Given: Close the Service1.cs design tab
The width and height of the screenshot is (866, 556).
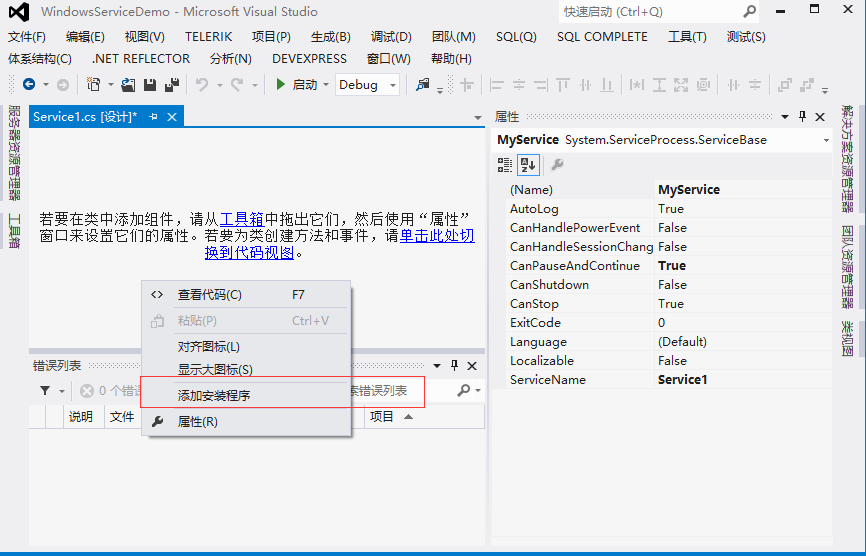Looking at the screenshot, I should (172, 117).
